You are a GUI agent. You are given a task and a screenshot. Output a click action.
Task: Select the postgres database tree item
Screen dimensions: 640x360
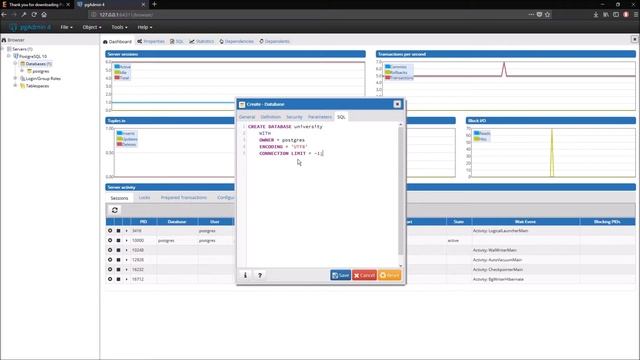tap(40, 71)
